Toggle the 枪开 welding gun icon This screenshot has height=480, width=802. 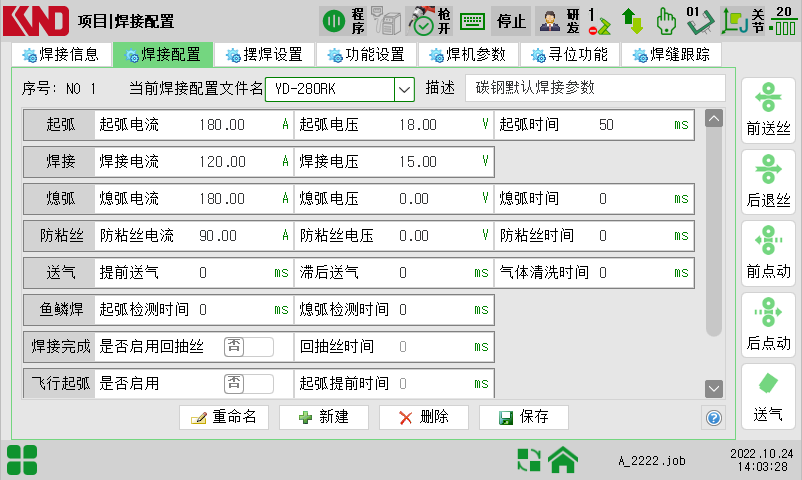(x=429, y=21)
